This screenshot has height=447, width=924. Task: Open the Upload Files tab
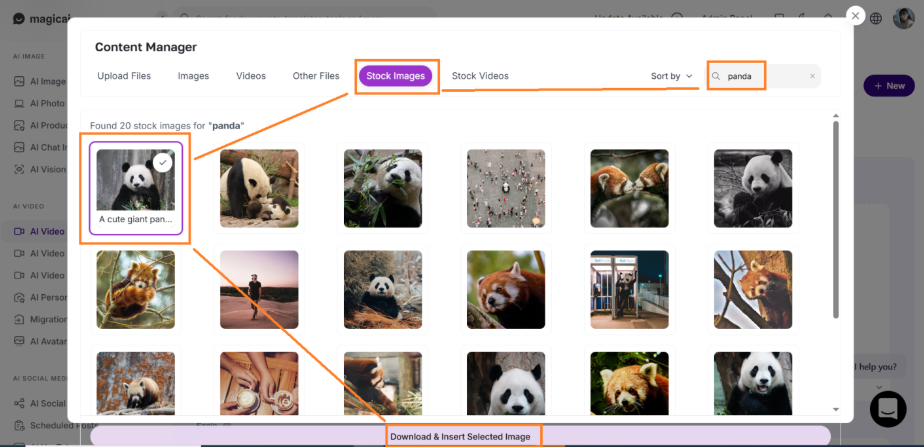click(124, 76)
